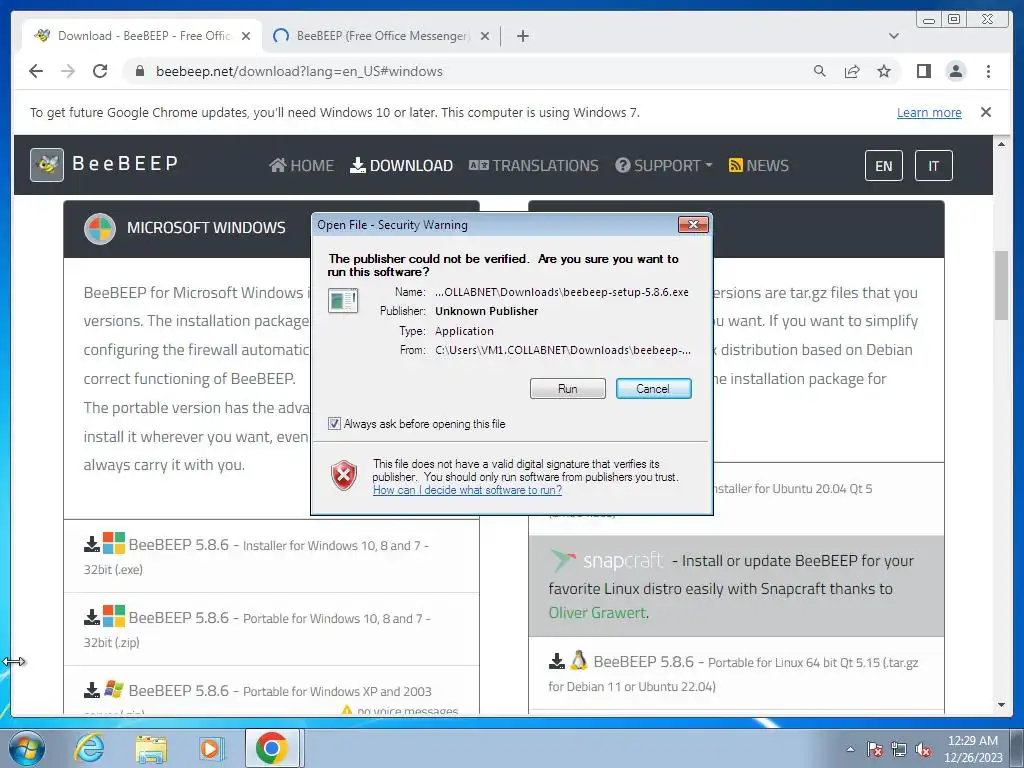This screenshot has width=1024, height=768.
Task: Show hidden system tray icons
Action: 850,749
